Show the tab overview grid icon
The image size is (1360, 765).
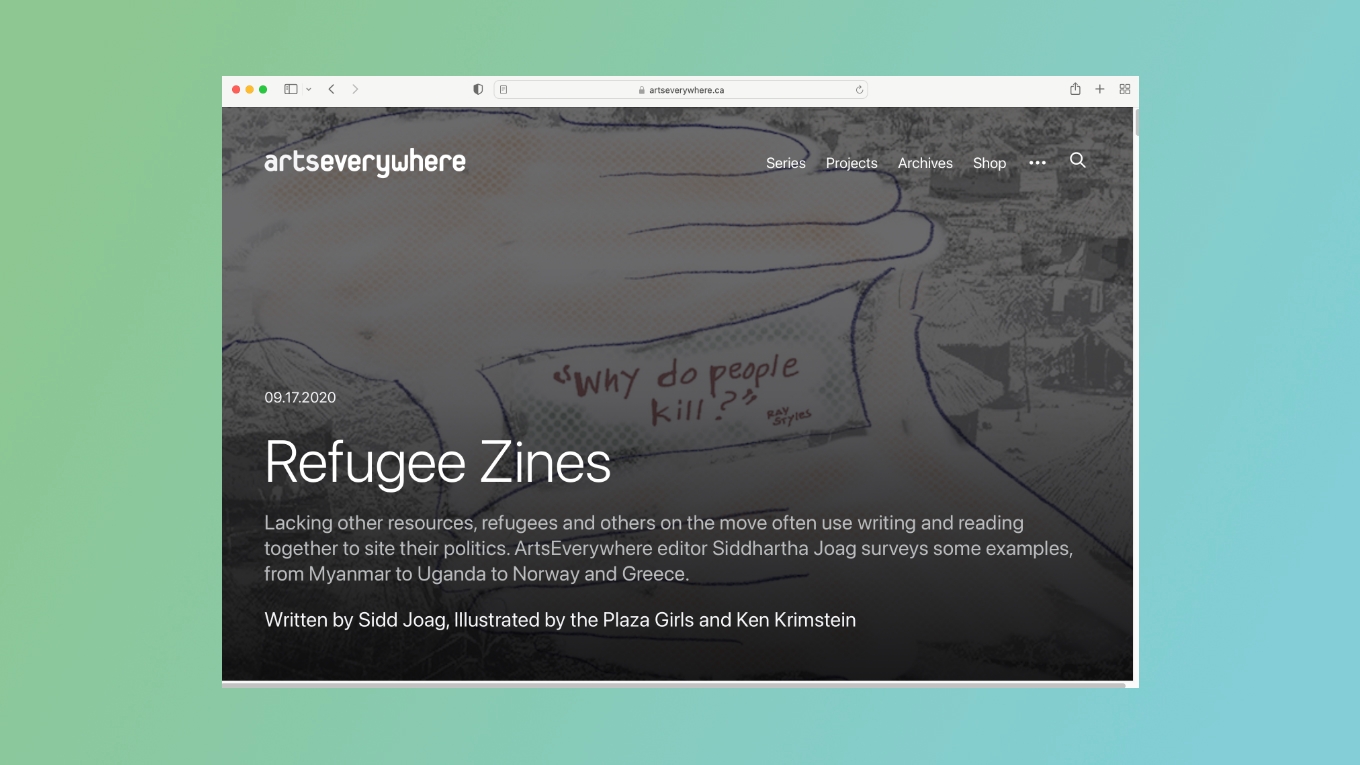(1125, 89)
